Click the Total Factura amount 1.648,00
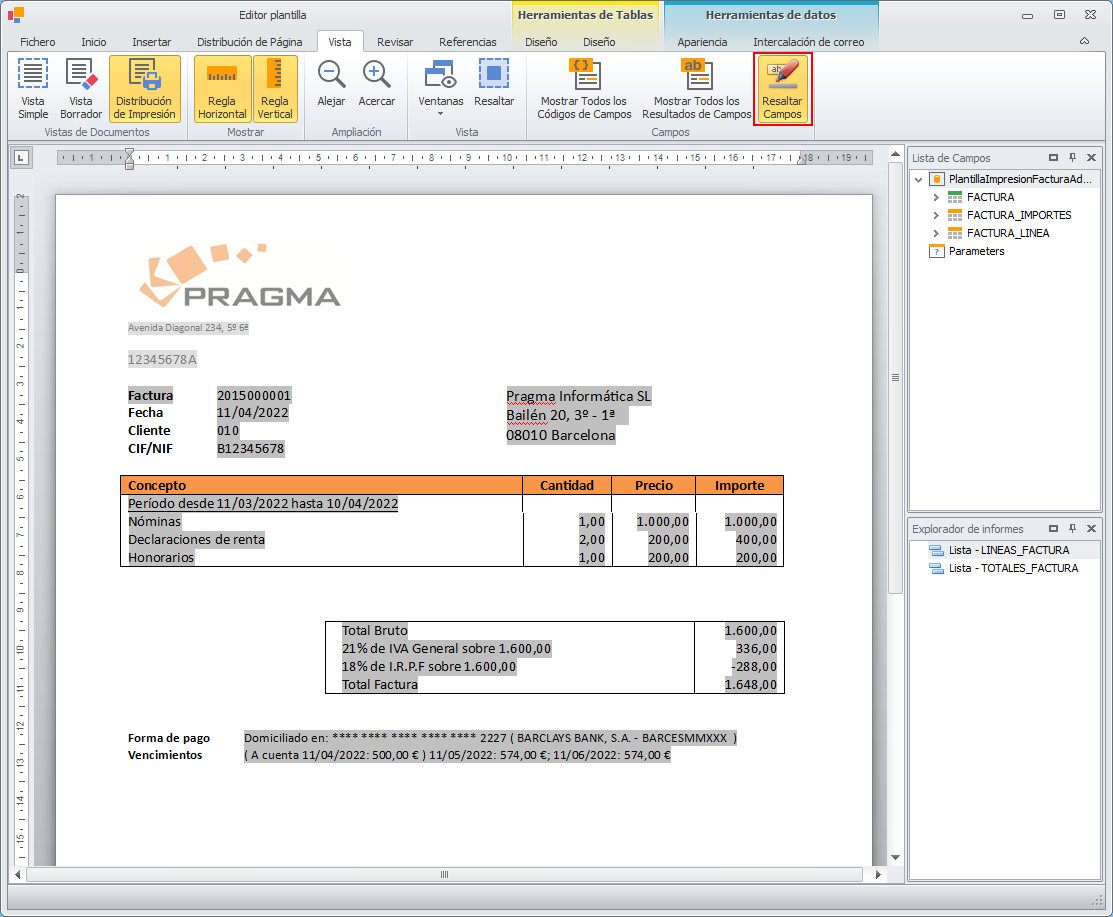The image size is (1113, 917). [750, 684]
